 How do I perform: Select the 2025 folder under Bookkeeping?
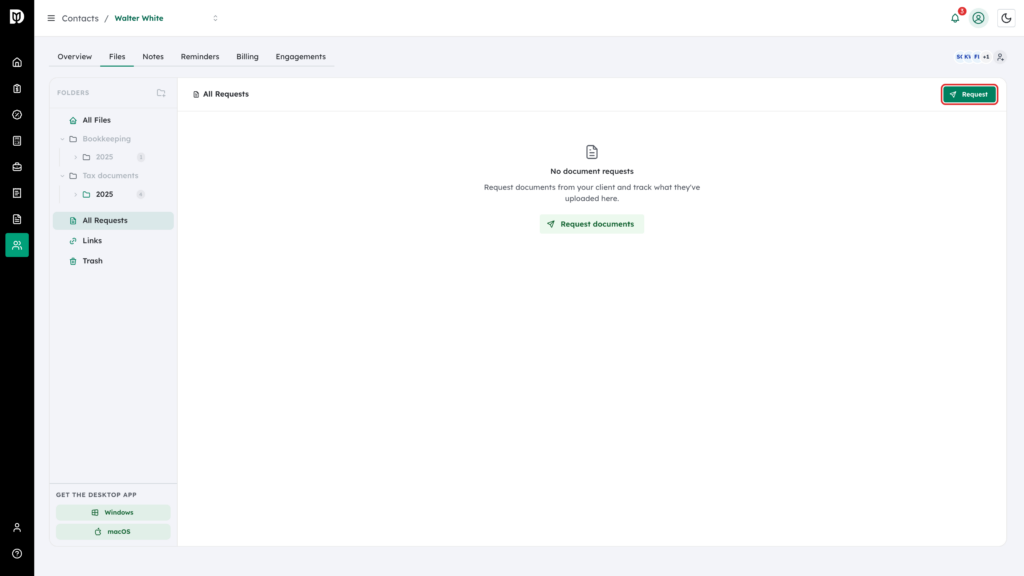(x=104, y=157)
